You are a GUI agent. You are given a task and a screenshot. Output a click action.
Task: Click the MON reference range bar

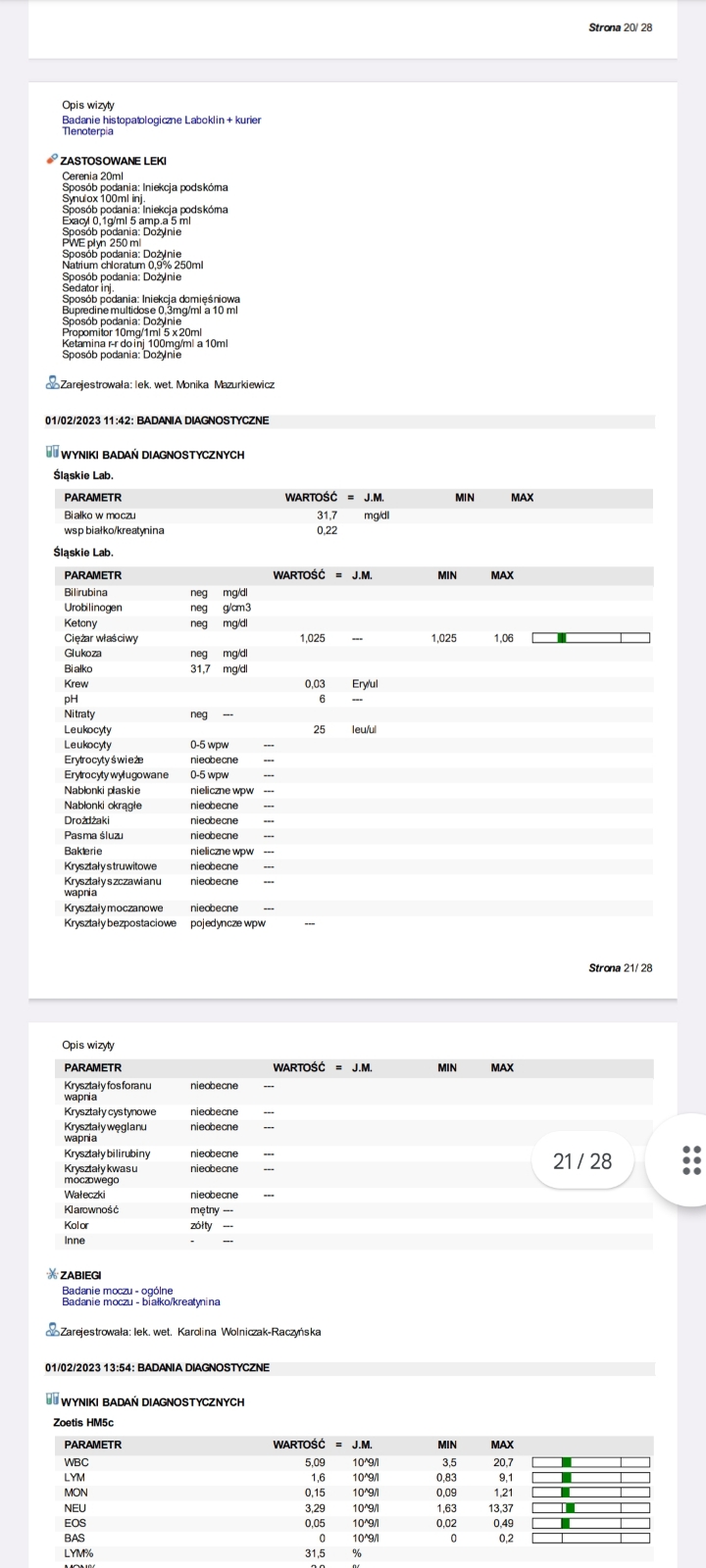coord(591,1493)
